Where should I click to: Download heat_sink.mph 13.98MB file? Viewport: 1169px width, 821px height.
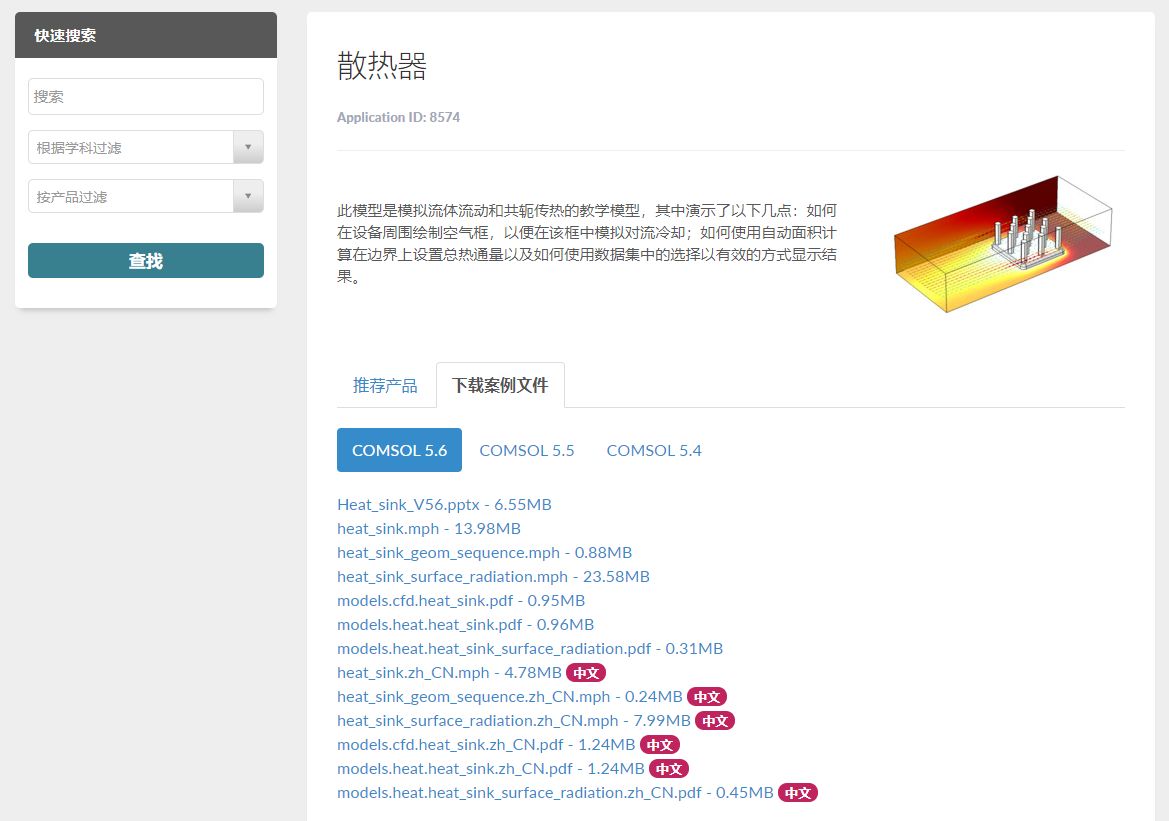pos(429,529)
